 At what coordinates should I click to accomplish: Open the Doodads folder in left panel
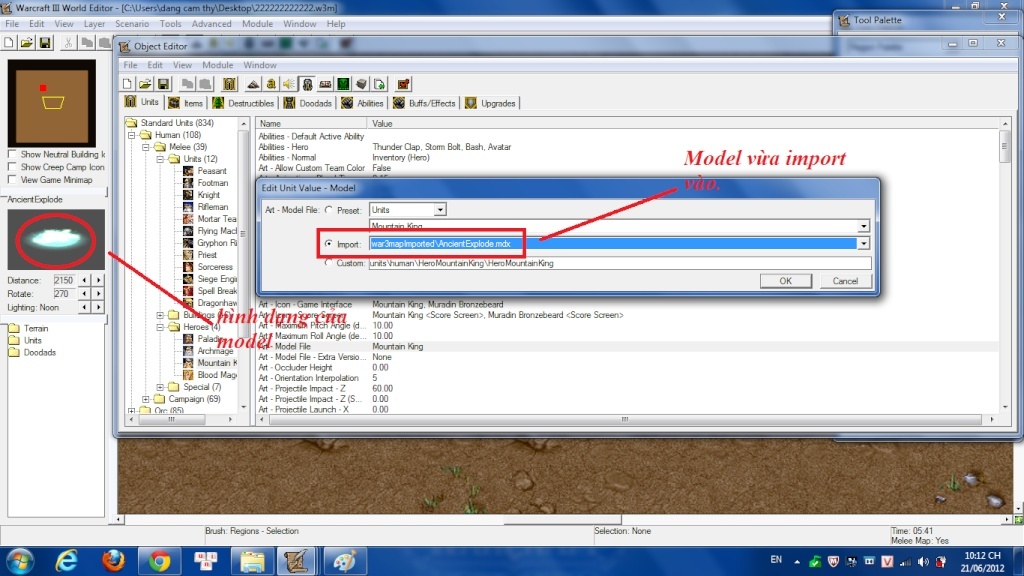pyautogui.click(x=33, y=353)
